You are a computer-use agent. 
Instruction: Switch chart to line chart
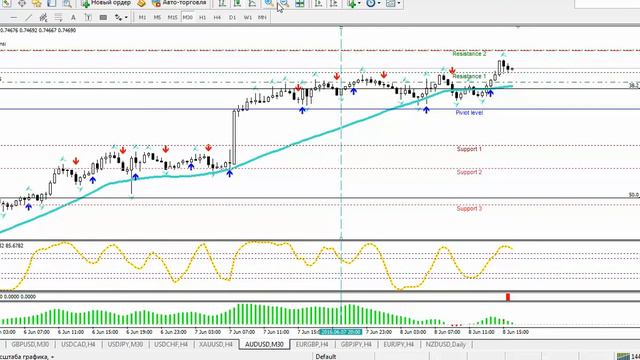252,3
